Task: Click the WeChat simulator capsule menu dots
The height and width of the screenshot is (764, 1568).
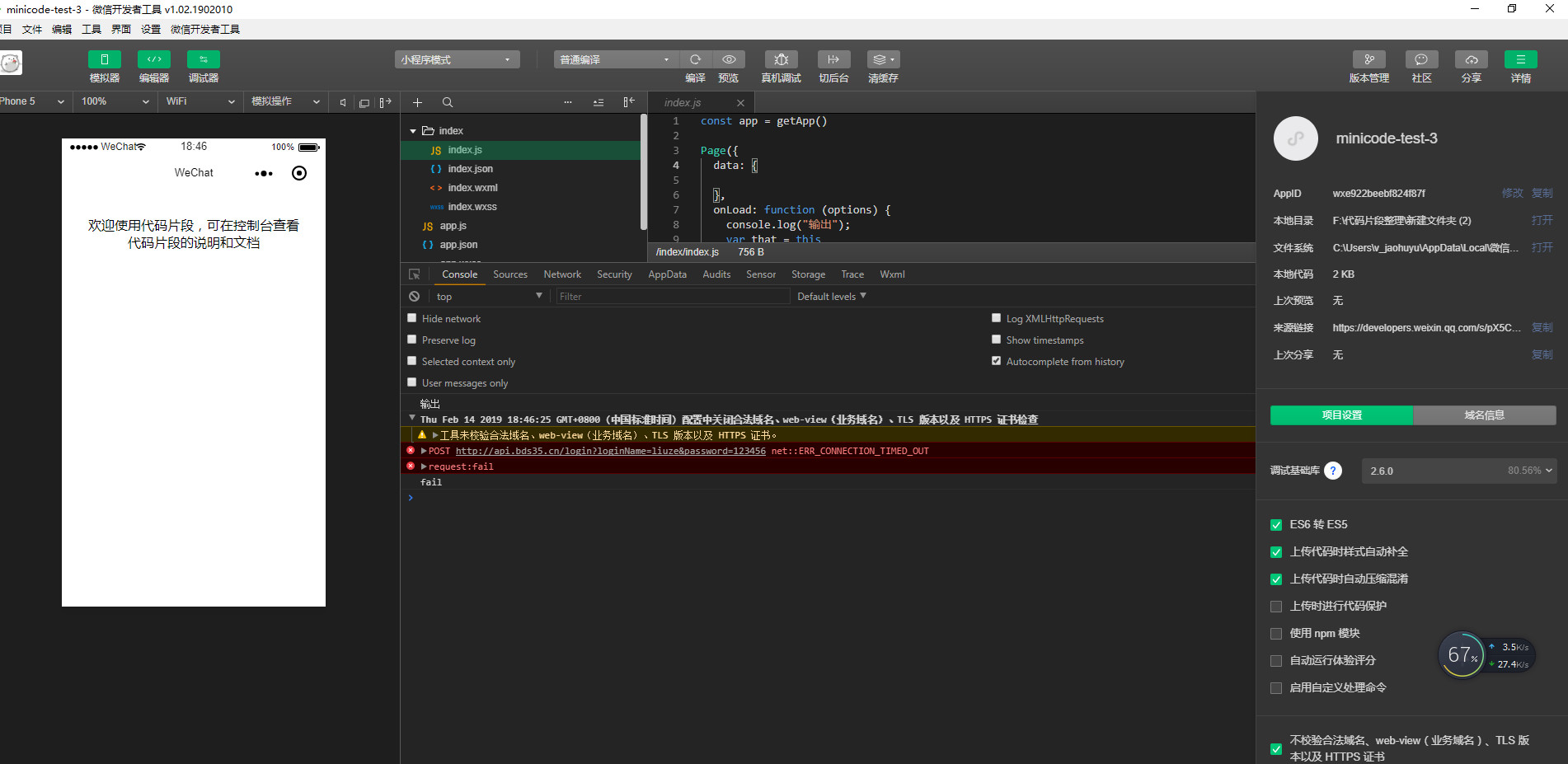Action: tap(264, 173)
